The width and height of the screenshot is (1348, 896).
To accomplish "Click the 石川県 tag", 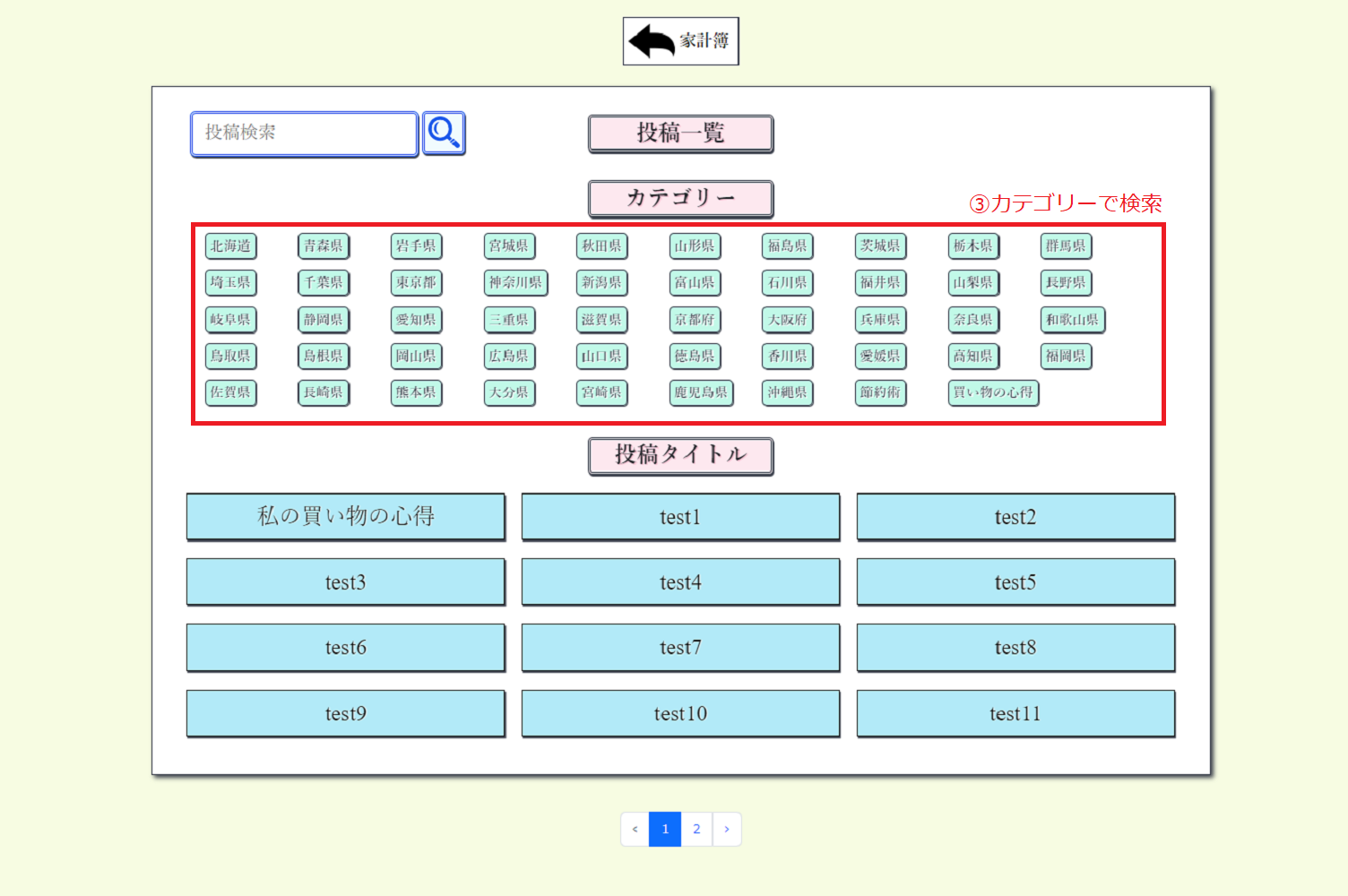I will pyautogui.click(x=788, y=283).
